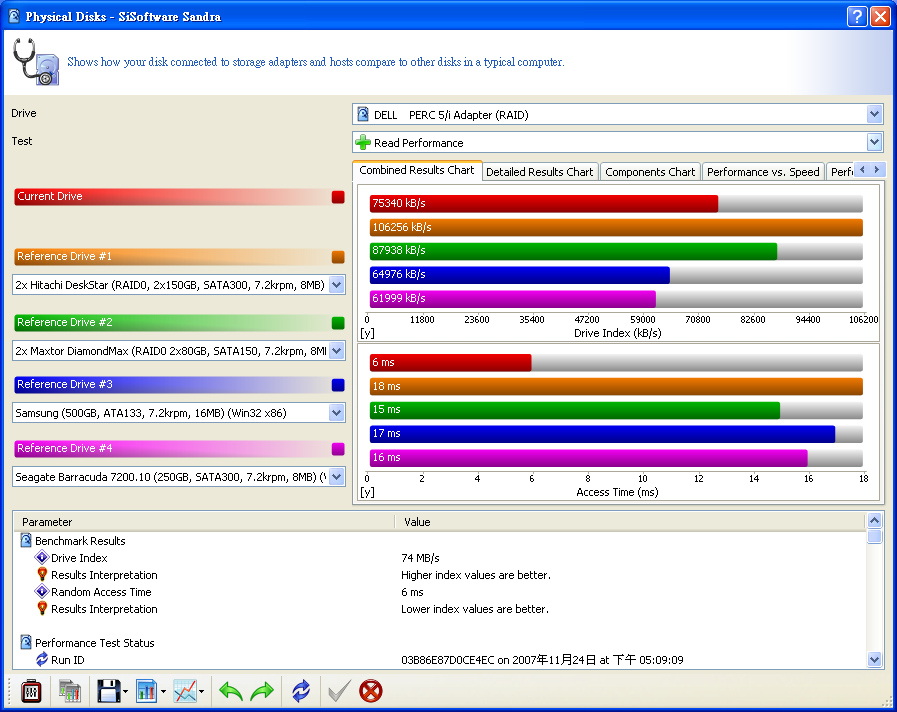Image resolution: width=897 pixels, height=712 pixels.
Task: Switch to the Combined Results Chart tab
Action: click(417, 170)
